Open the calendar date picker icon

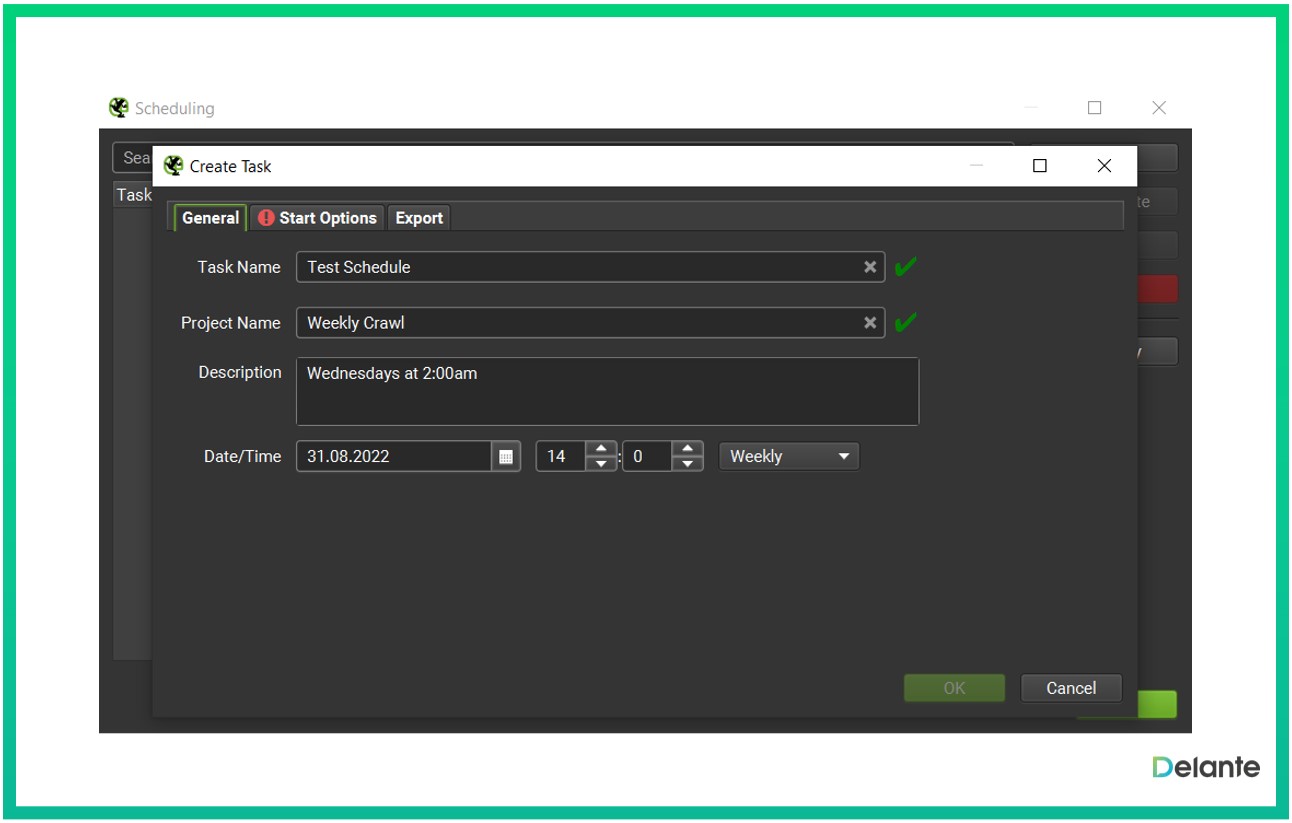[506, 457]
